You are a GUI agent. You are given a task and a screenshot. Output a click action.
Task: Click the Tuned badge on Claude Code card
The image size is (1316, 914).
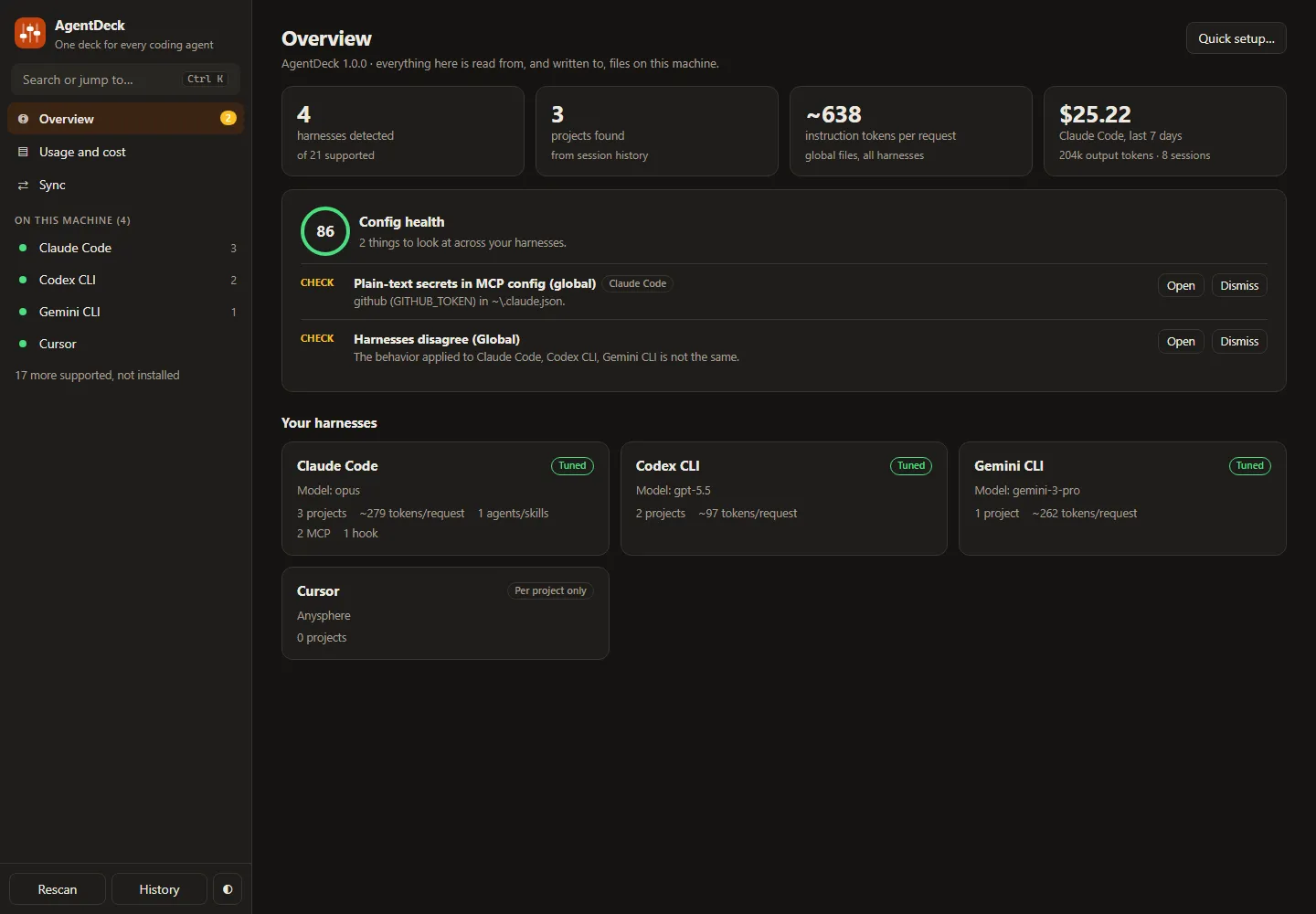(x=572, y=466)
